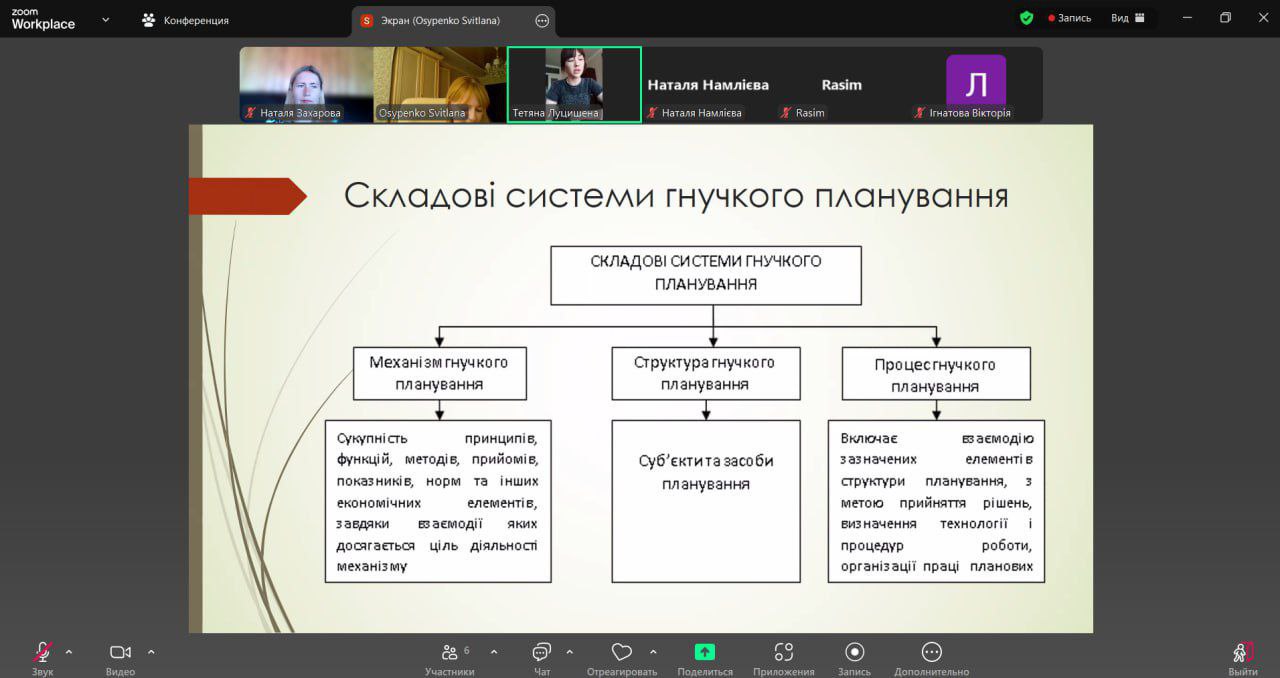Open the More (Дополнительно) options
Viewport: 1280px width, 678px height.
coord(931,654)
